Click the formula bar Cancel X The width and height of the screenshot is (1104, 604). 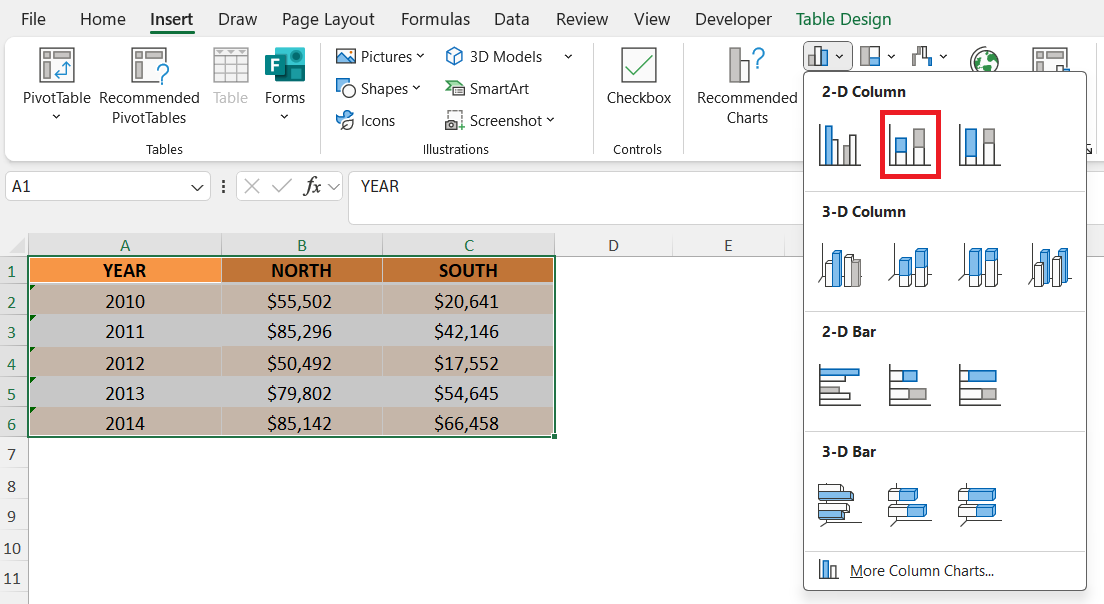(252, 186)
